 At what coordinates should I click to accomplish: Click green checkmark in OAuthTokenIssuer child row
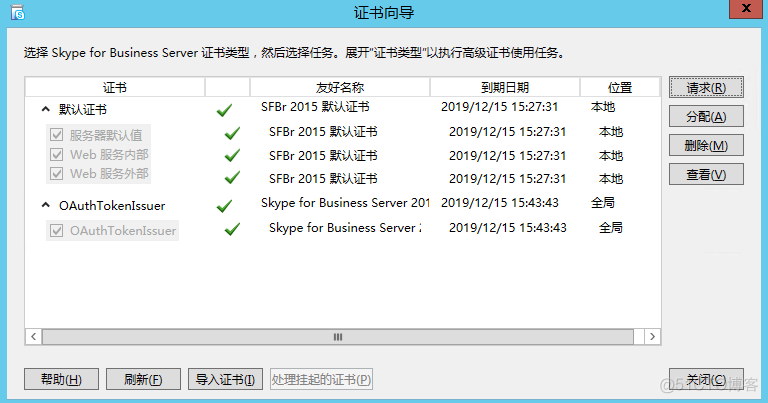pos(232,229)
